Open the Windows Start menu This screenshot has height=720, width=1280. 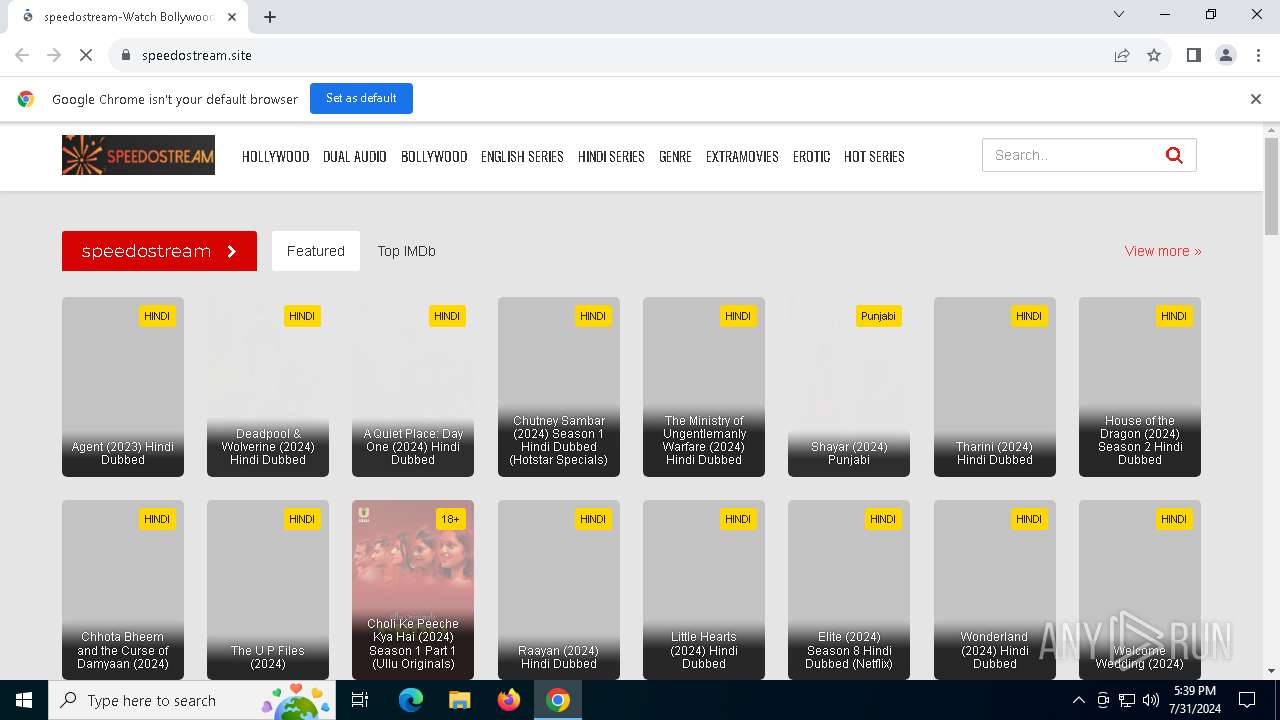pyautogui.click(x=24, y=700)
